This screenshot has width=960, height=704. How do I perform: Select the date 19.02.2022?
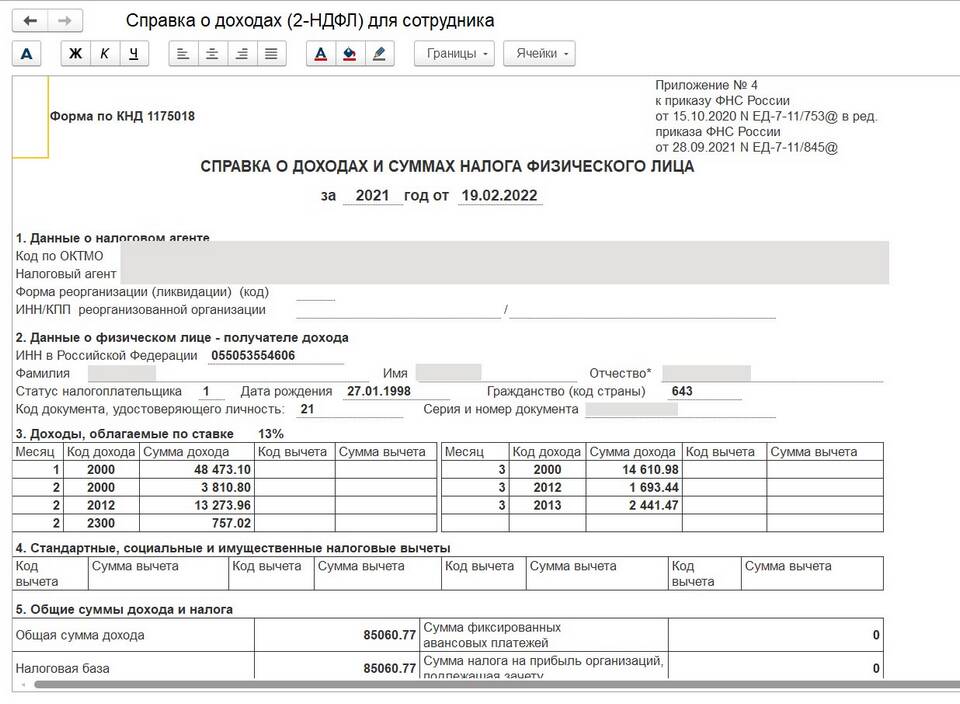500,195
